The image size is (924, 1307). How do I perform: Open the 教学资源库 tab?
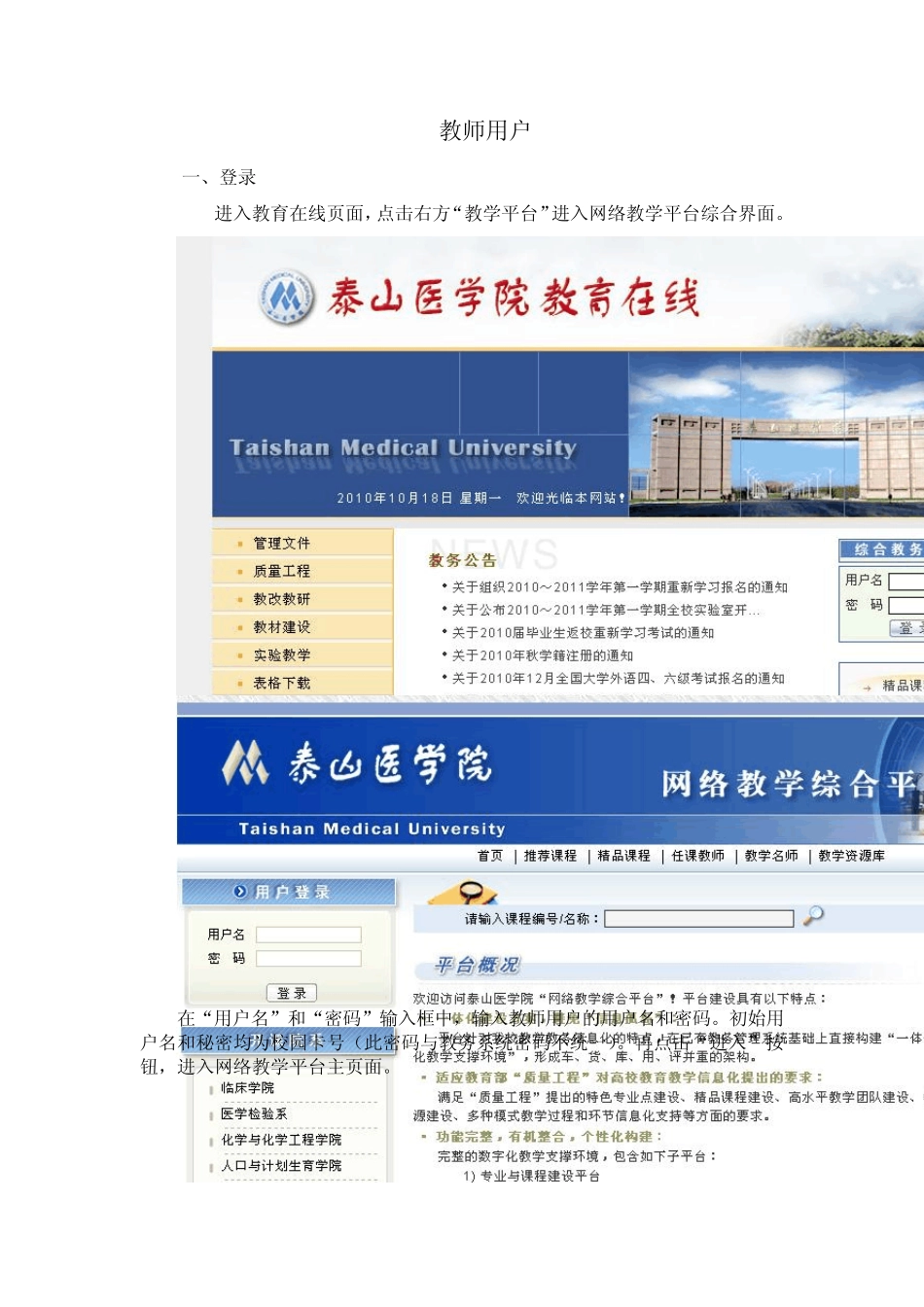(851, 856)
